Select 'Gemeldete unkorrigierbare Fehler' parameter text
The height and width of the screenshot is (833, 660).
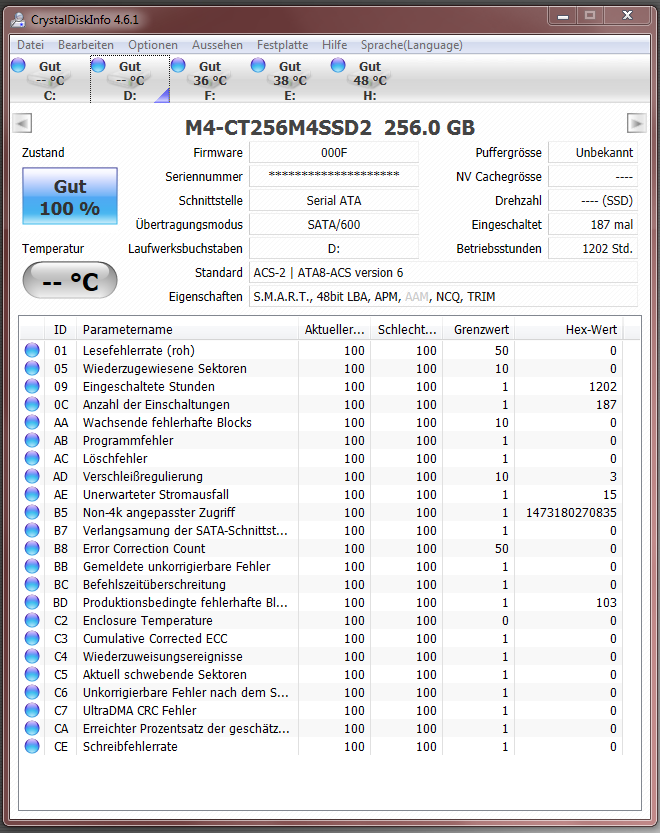pos(176,567)
